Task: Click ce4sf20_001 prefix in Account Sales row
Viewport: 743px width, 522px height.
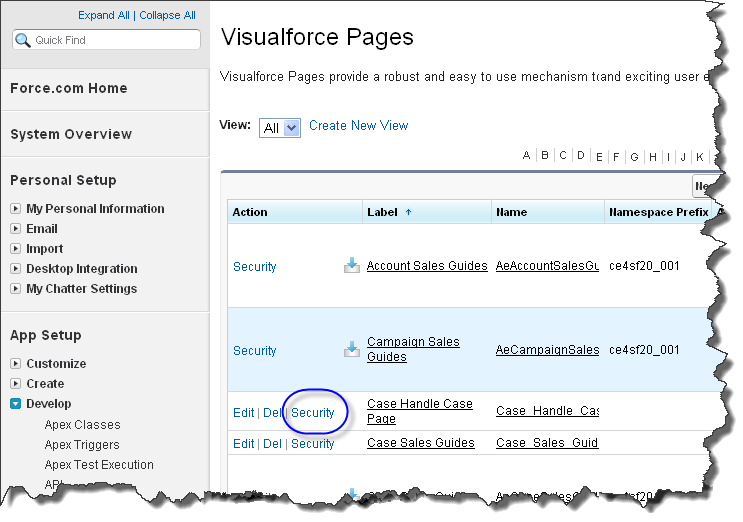Action: pyautogui.click(x=644, y=266)
